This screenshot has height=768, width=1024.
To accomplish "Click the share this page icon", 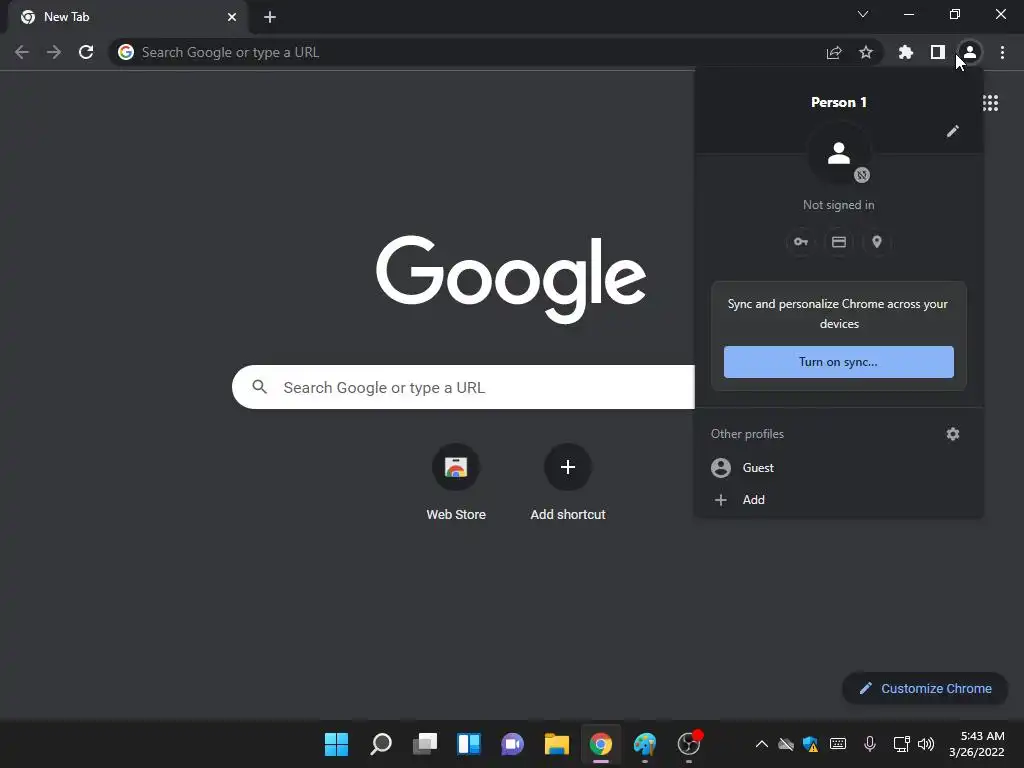I will coord(834,52).
